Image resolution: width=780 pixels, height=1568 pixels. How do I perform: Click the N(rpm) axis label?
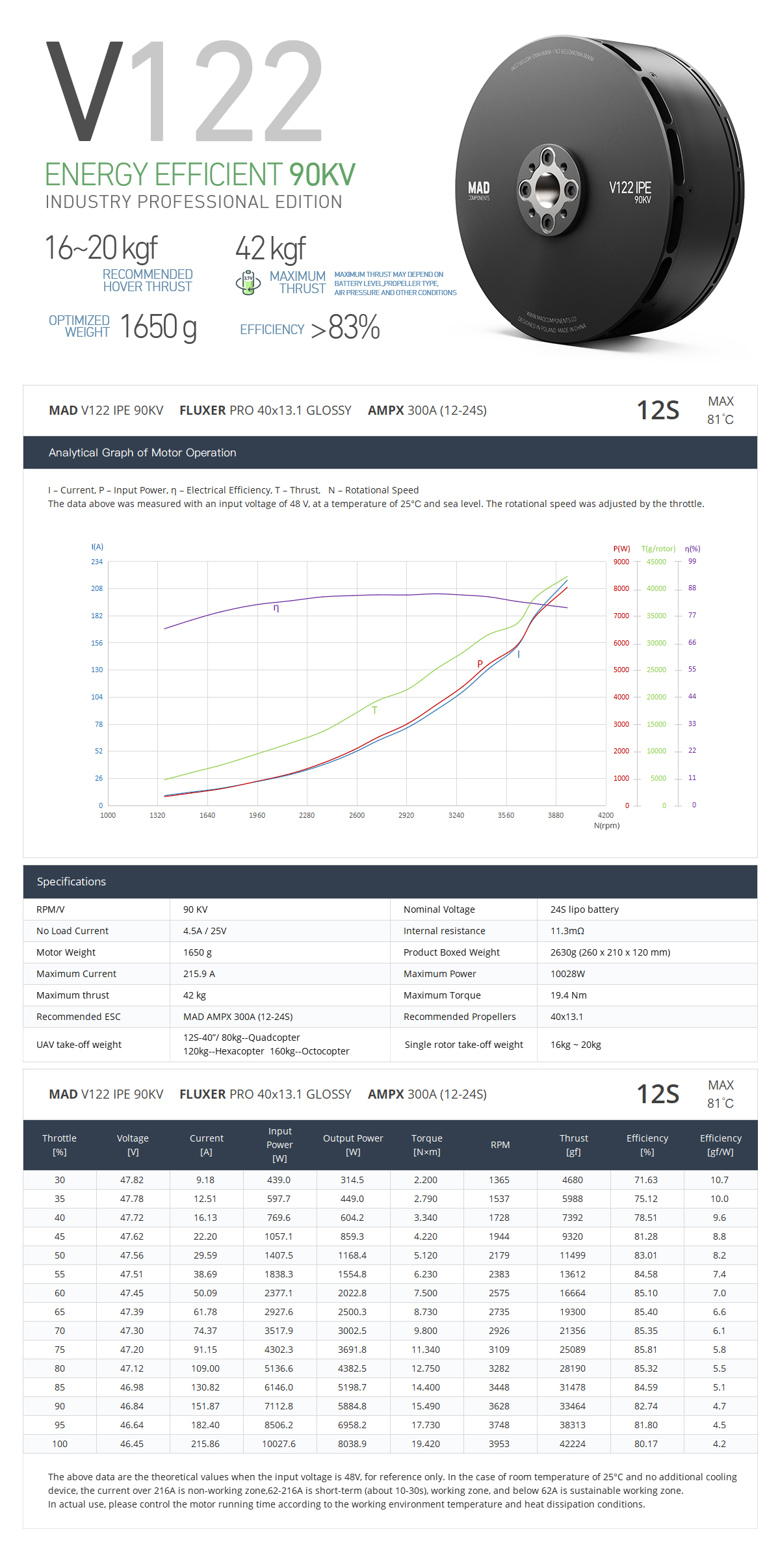pyautogui.click(x=606, y=826)
